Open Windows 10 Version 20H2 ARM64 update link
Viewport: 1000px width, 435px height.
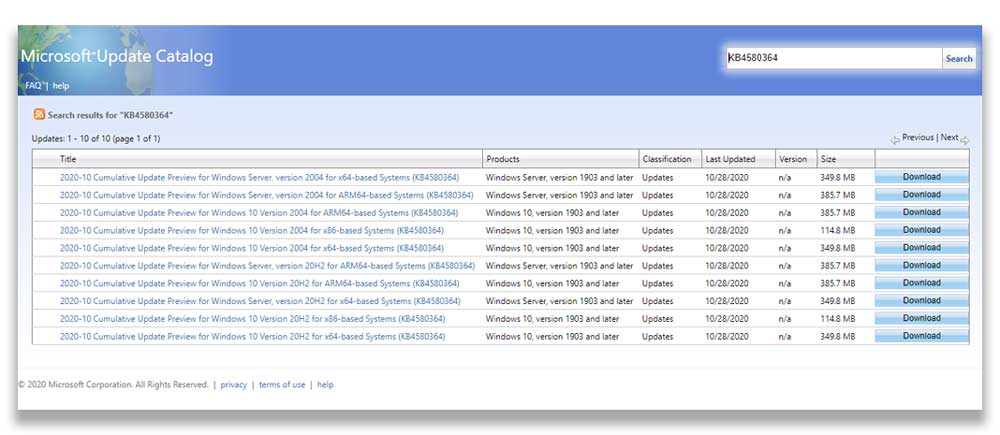(260, 283)
